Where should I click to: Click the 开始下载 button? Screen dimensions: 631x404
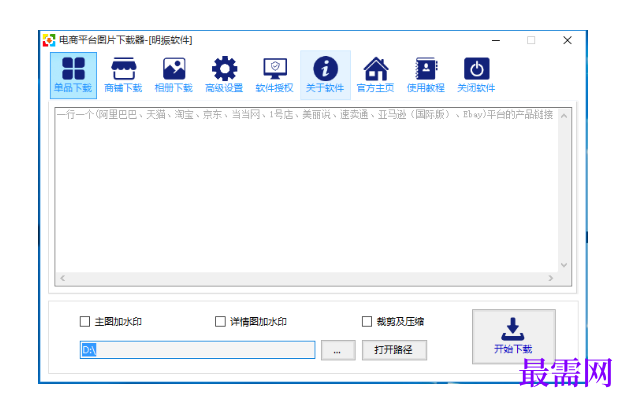pos(514,336)
